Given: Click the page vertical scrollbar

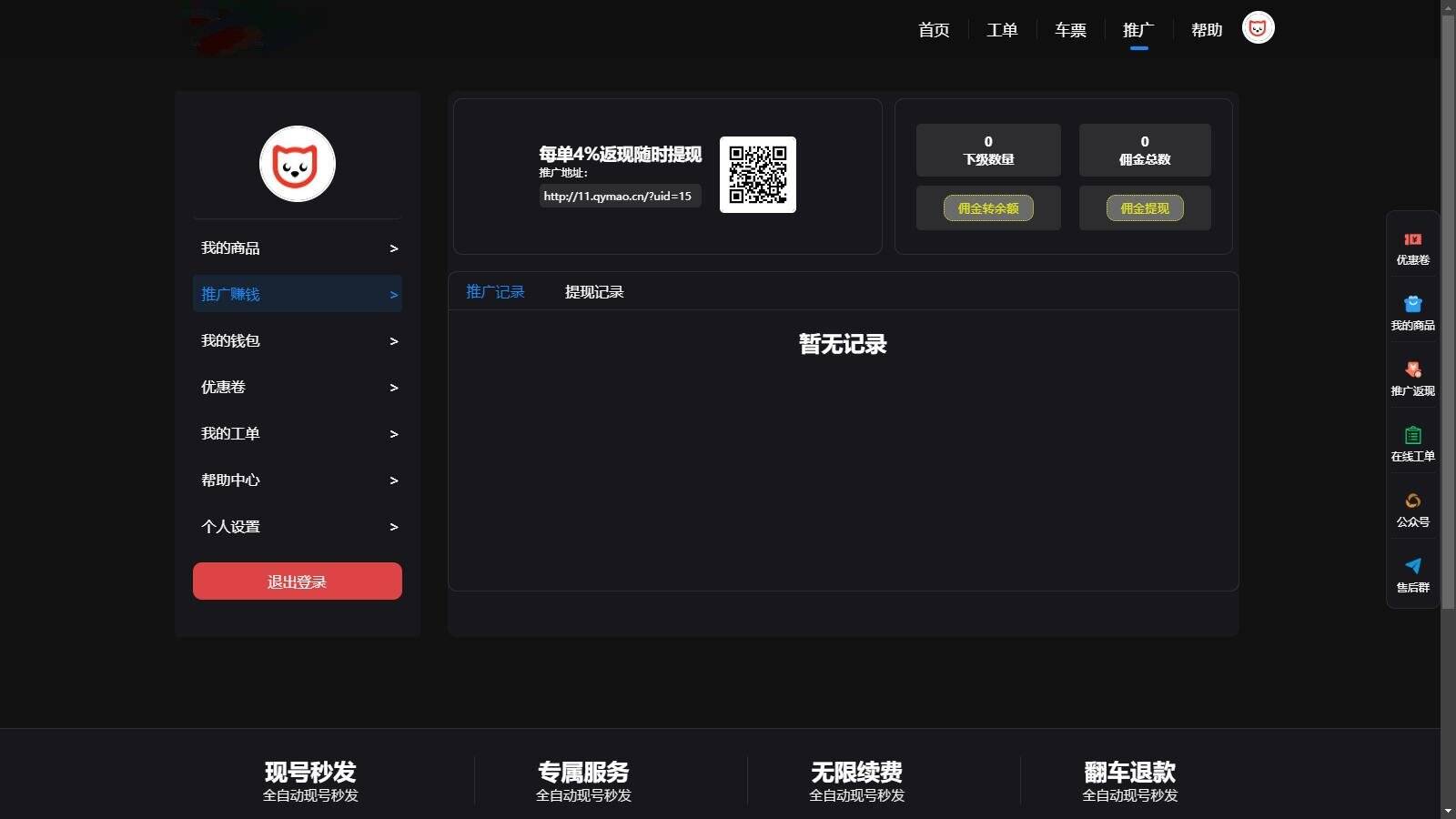Looking at the screenshot, I should click(x=1448, y=309).
